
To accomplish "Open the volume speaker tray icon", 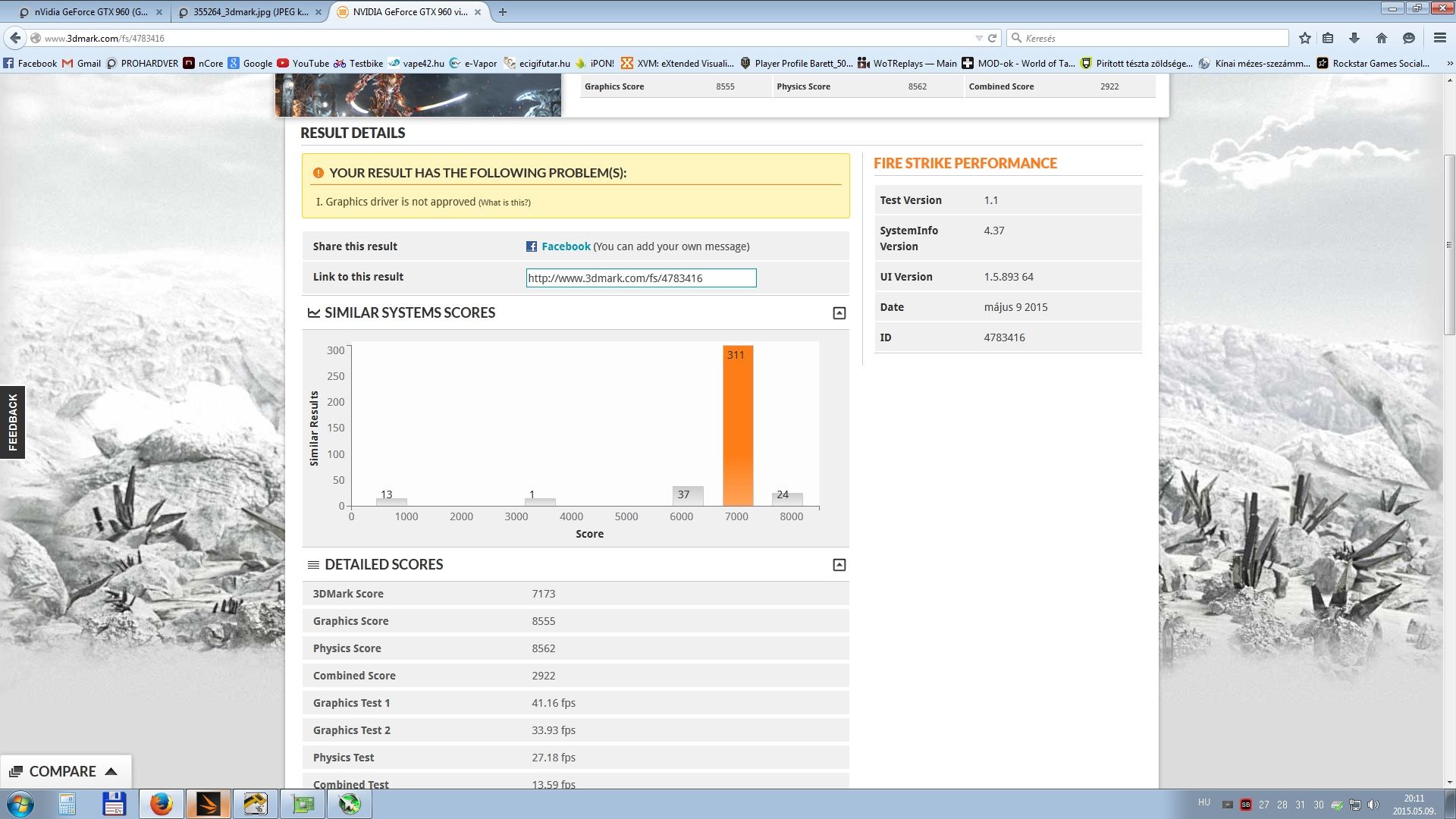I will 1373,805.
